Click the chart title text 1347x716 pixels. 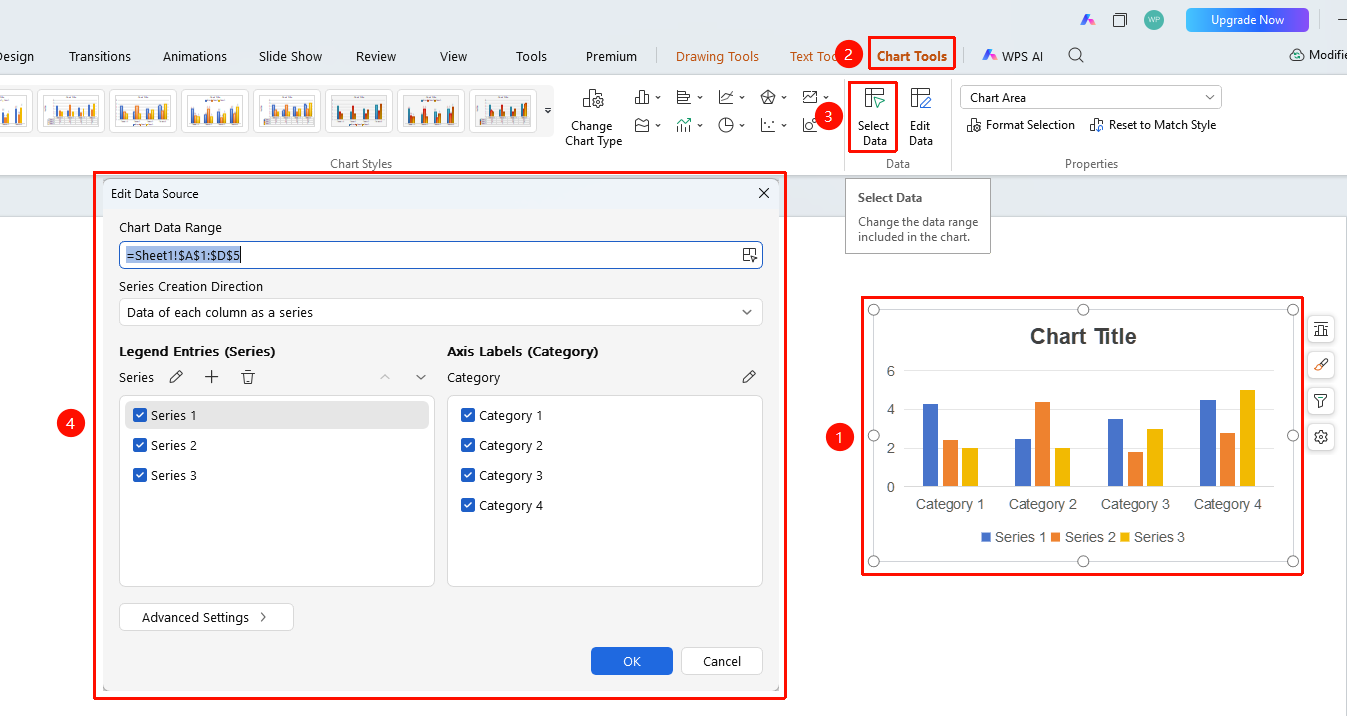point(1083,337)
